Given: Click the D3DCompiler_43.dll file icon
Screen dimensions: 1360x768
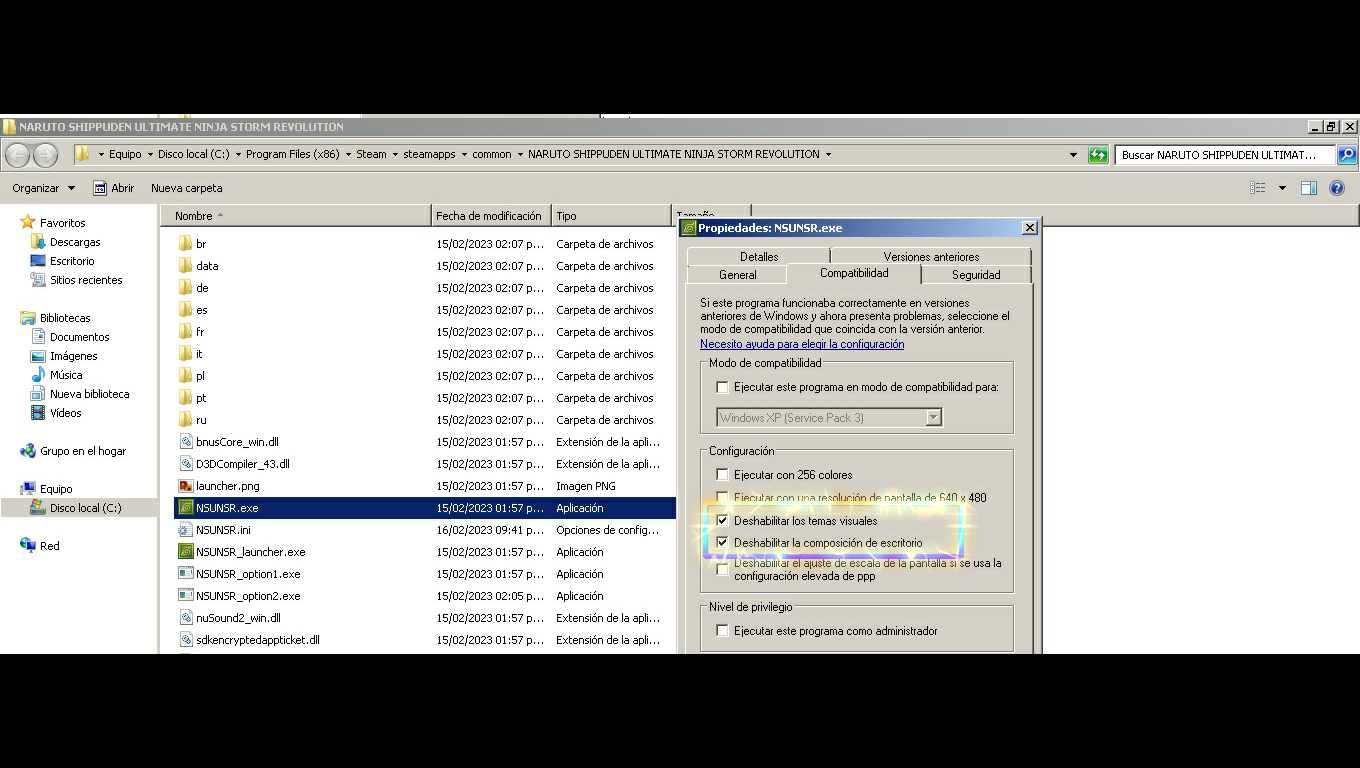Looking at the screenshot, I should coord(185,464).
